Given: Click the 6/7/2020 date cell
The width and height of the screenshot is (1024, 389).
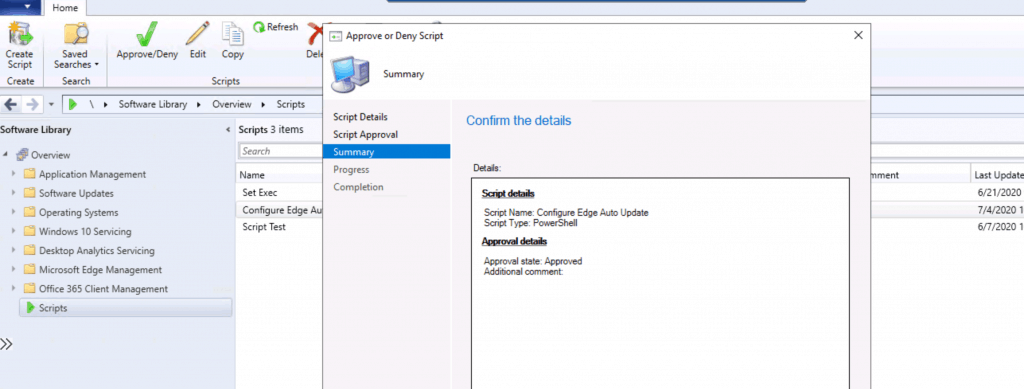Looking at the screenshot, I should pyautogui.click(x=999, y=226).
